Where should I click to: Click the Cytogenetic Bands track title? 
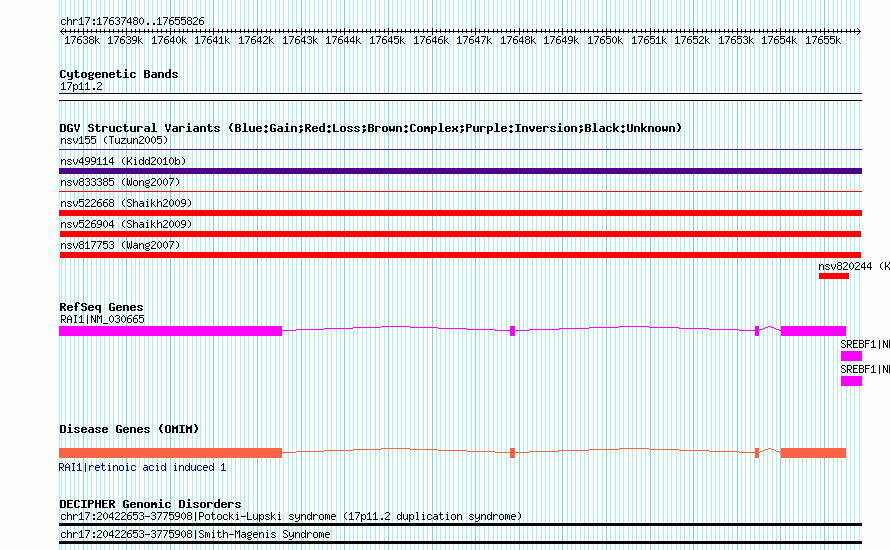click(119, 74)
